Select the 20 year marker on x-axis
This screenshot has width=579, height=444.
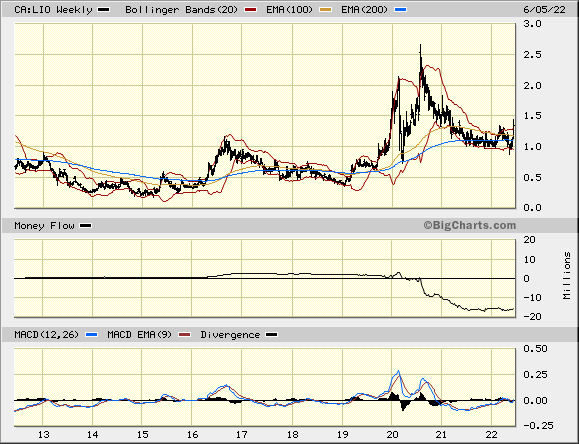pyautogui.click(x=393, y=435)
